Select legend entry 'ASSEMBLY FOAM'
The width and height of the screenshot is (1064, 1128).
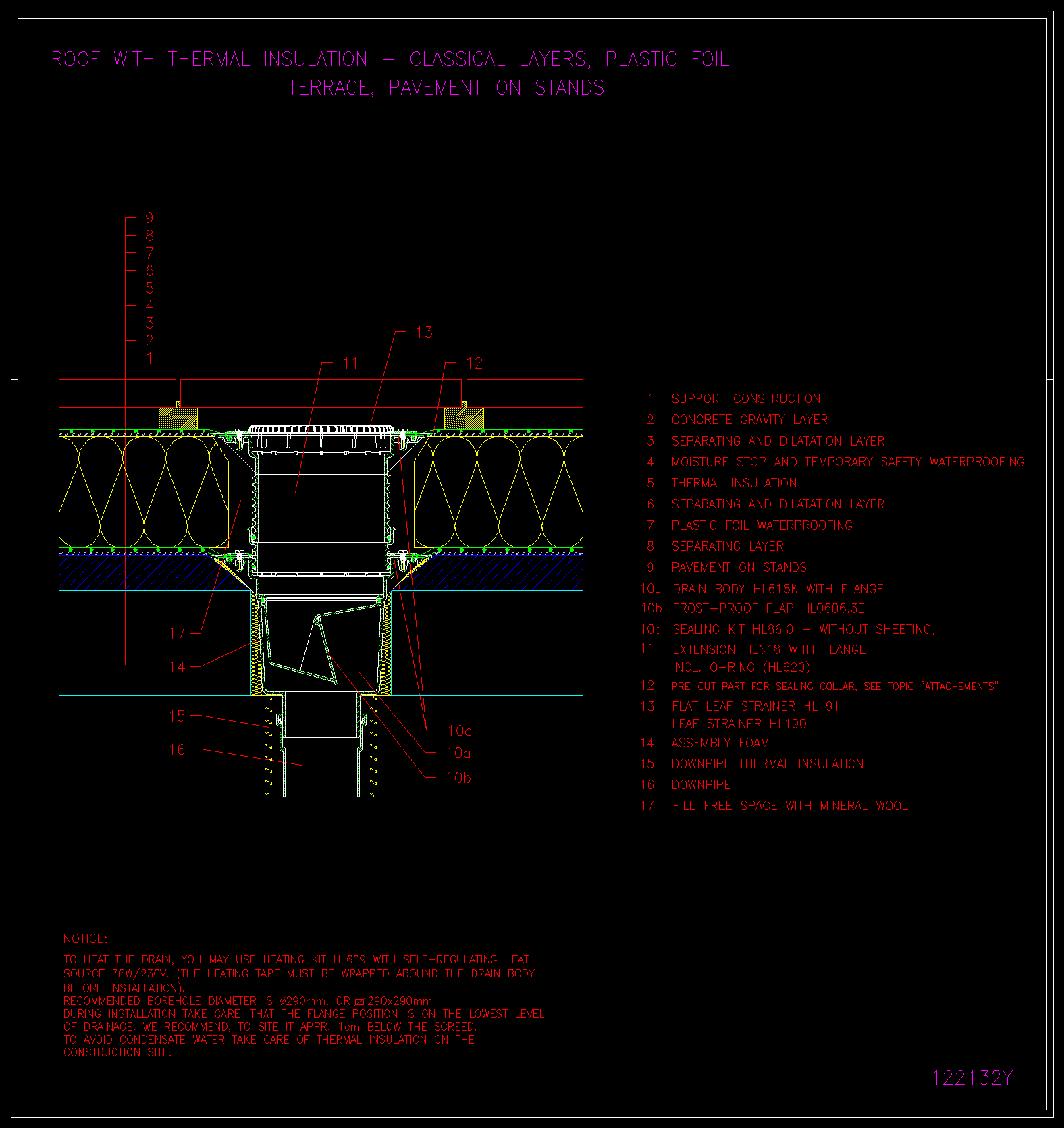720,743
